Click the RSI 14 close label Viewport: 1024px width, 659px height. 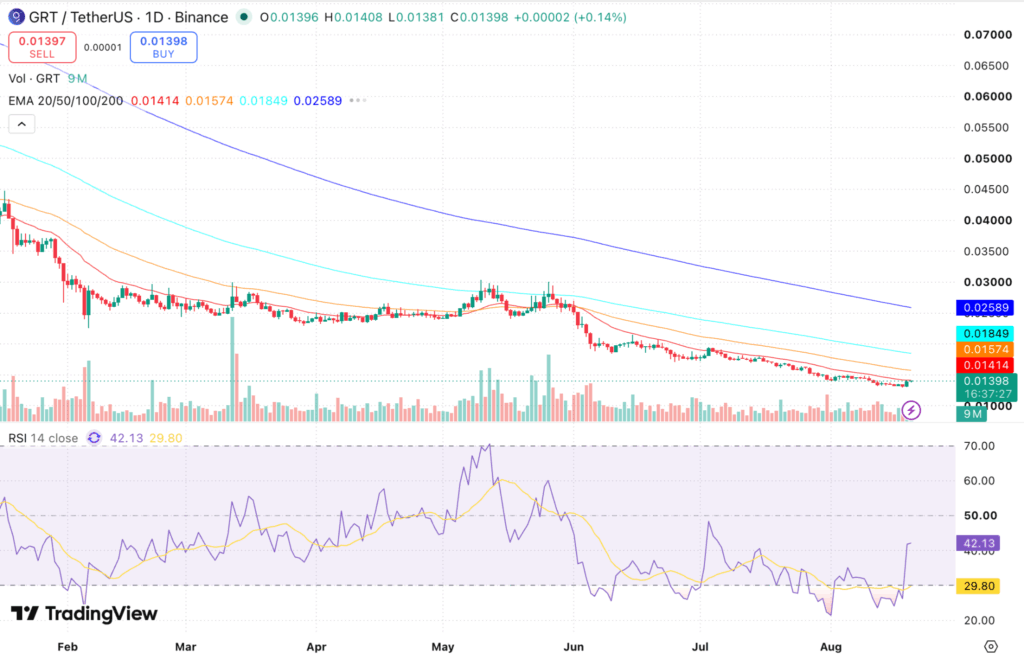click(x=43, y=438)
